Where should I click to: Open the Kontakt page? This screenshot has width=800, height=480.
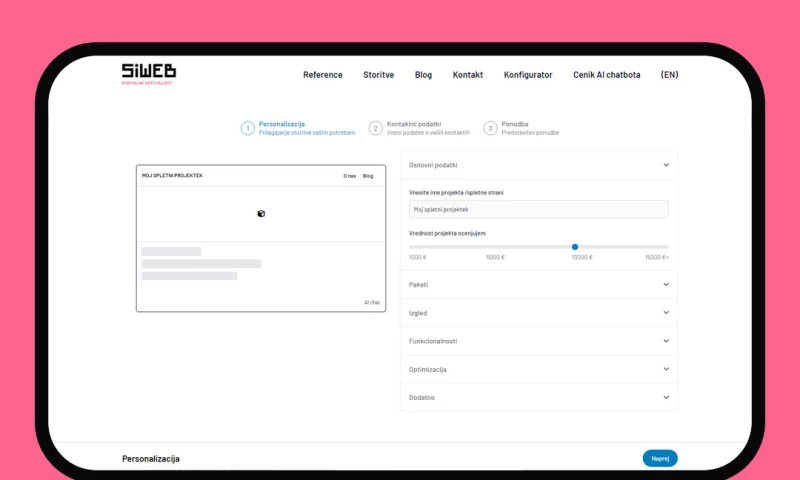click(467, 75)
